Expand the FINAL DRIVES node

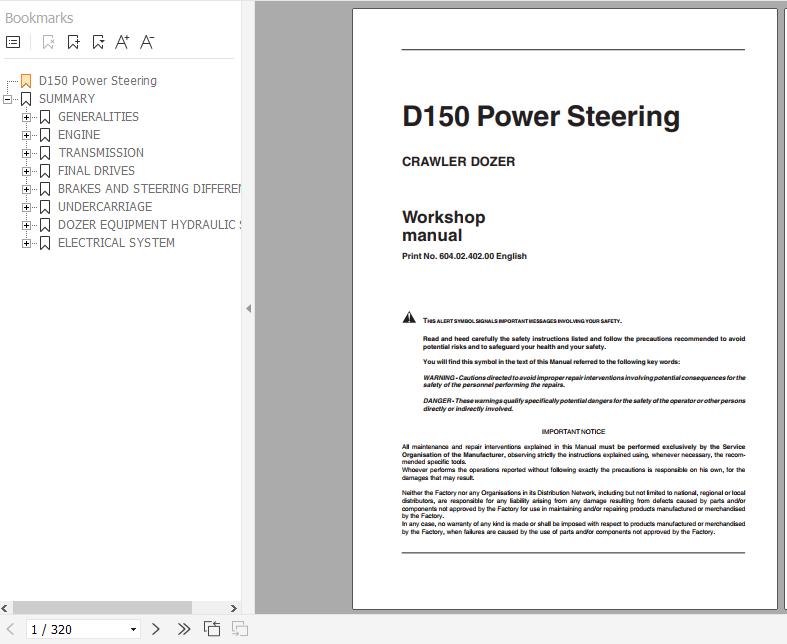click(x=26, y=172)
